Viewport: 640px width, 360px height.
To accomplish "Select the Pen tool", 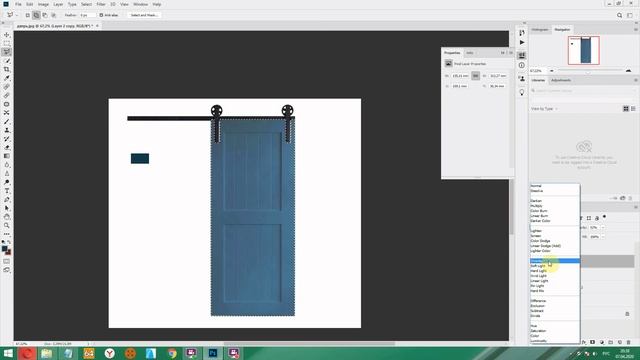I will (x=7, y=200).
